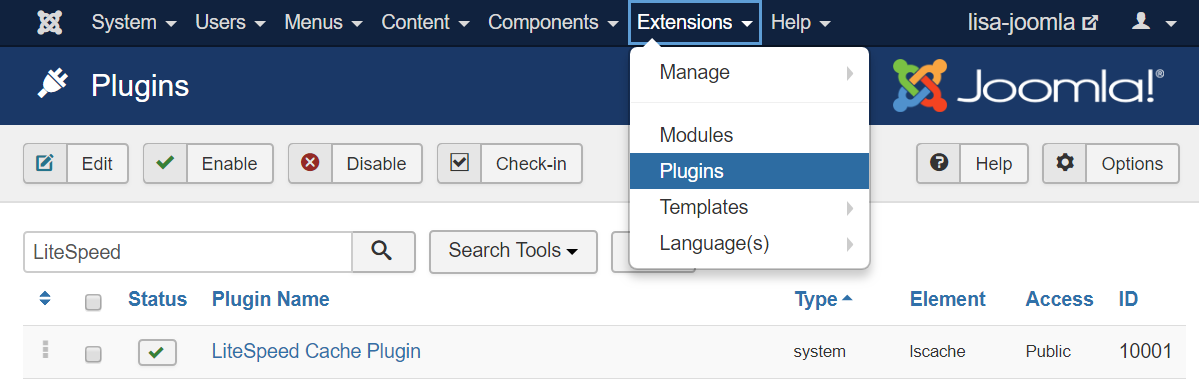Click the Options gear icon
The width and height of the screenshot is (1199, 388).
coord(1064,163)
